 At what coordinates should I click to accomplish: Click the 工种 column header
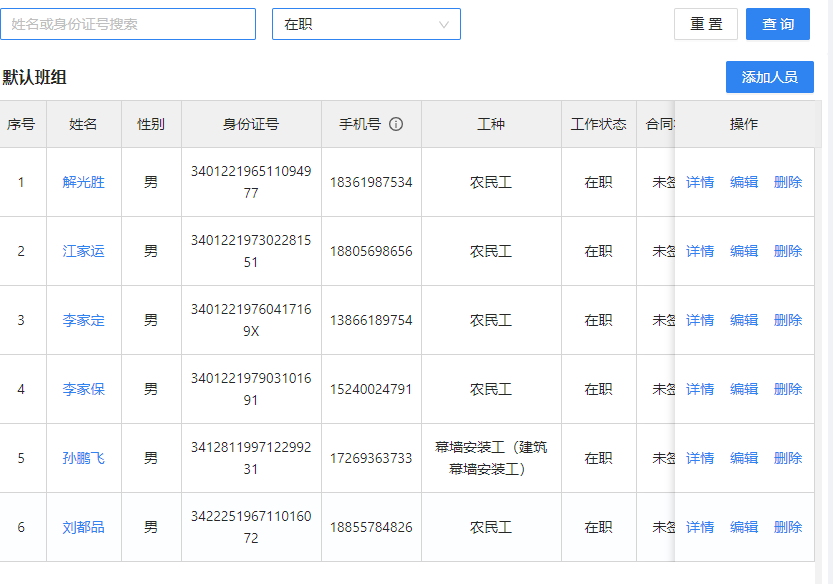coord(491,125)
